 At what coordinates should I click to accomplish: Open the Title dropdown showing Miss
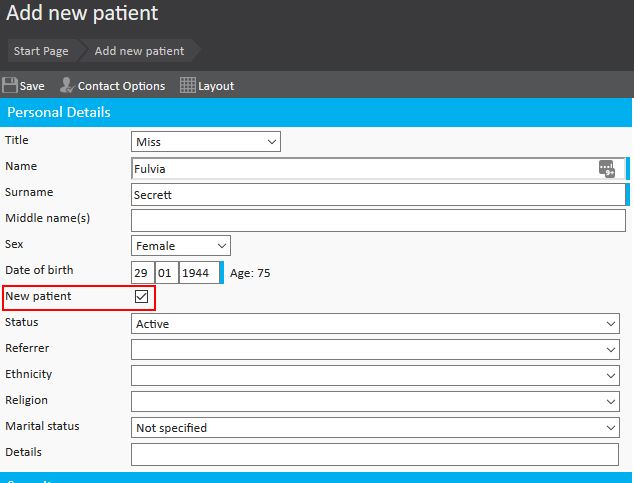coord(206,142)
